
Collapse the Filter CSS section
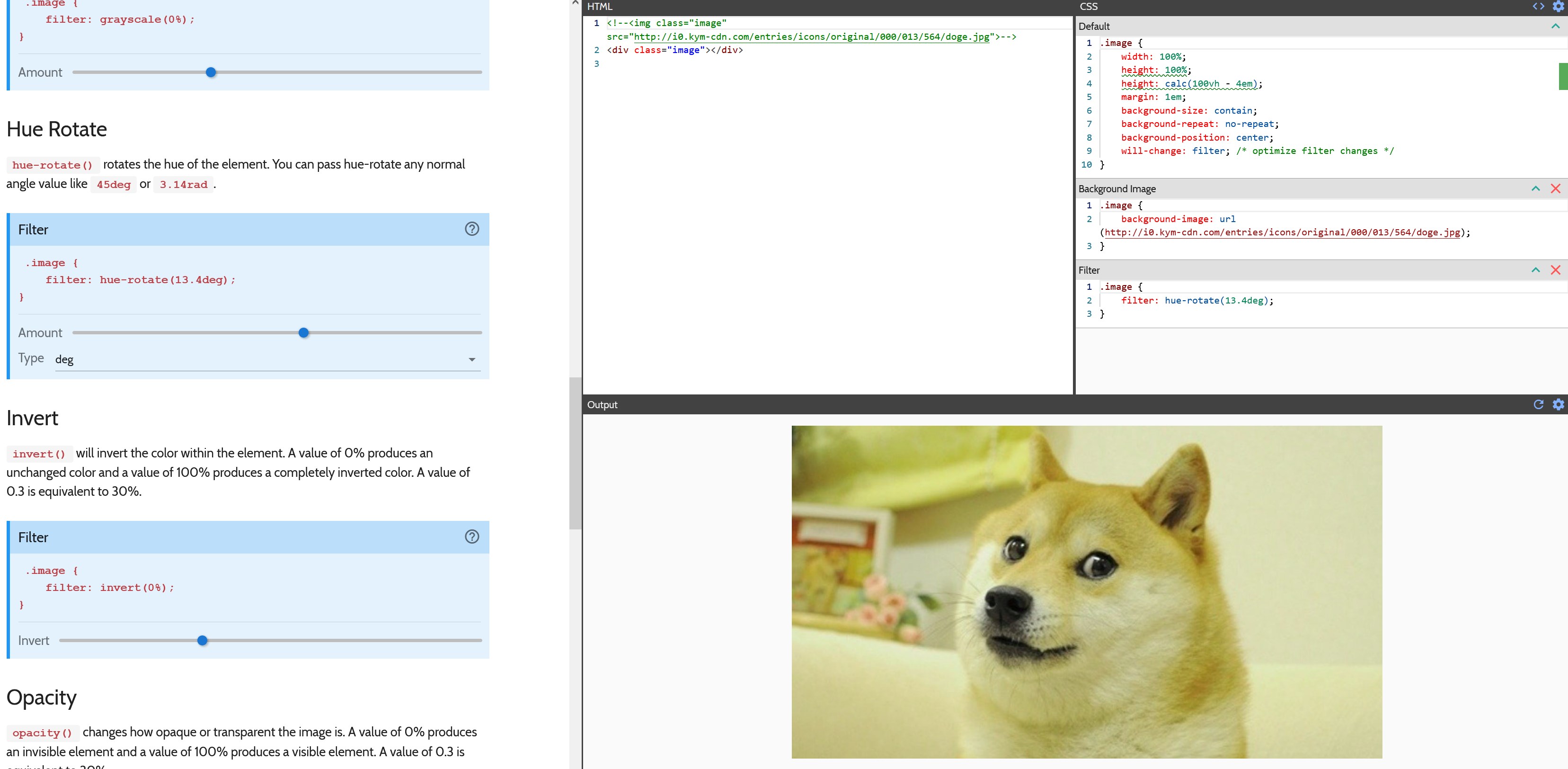tap(1536, 270)
